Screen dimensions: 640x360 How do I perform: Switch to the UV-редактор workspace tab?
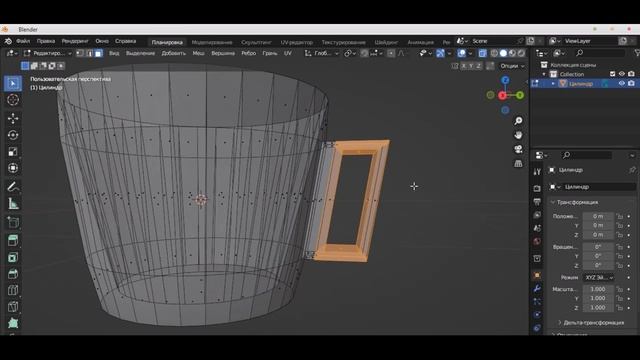tap(297, 42)
